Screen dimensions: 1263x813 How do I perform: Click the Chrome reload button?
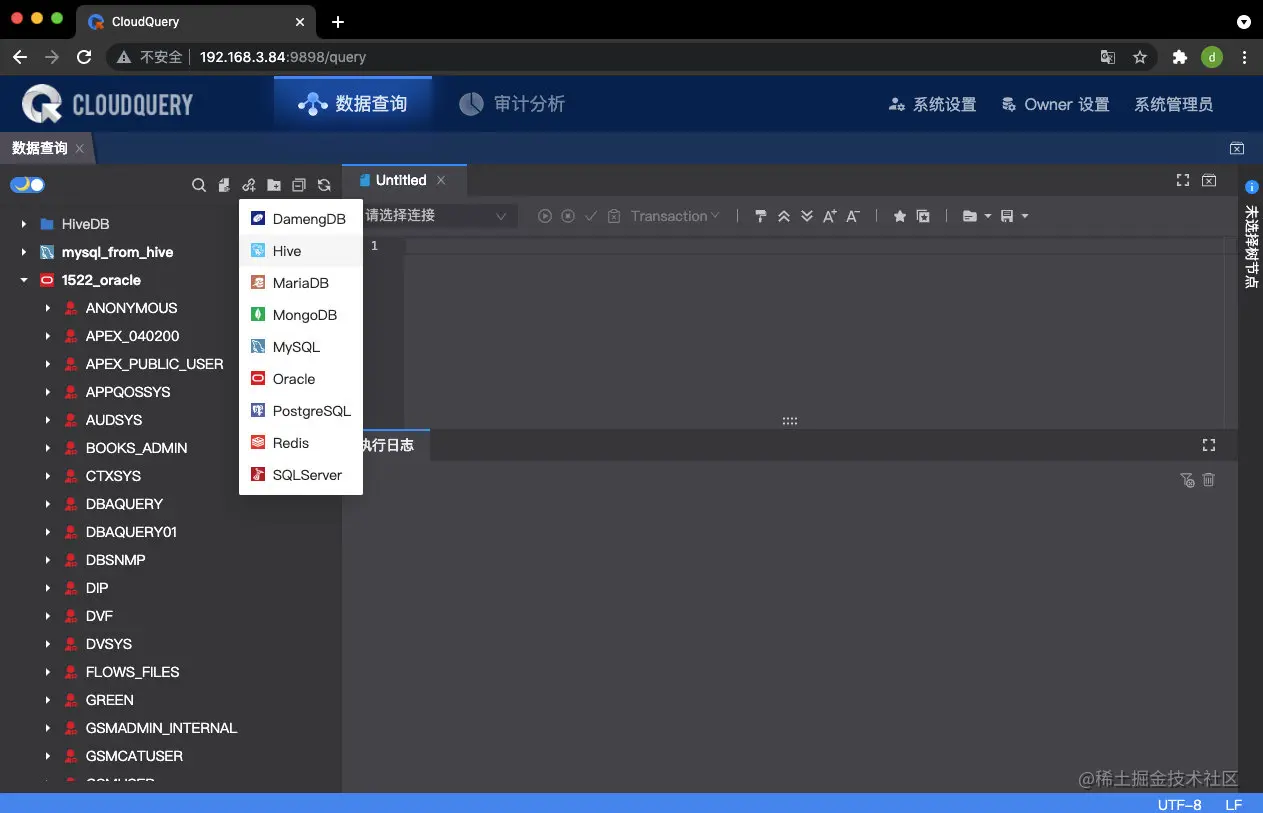[x=84, y=57]
